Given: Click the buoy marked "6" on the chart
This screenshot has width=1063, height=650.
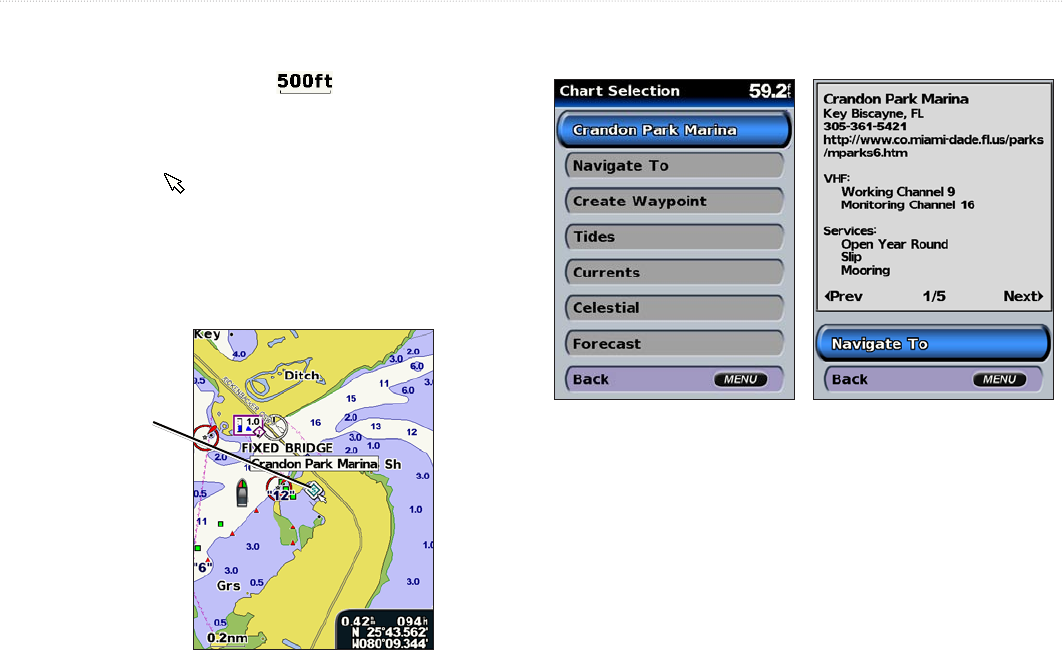Looking at the screenshot, I should click(x=203, y=567).
